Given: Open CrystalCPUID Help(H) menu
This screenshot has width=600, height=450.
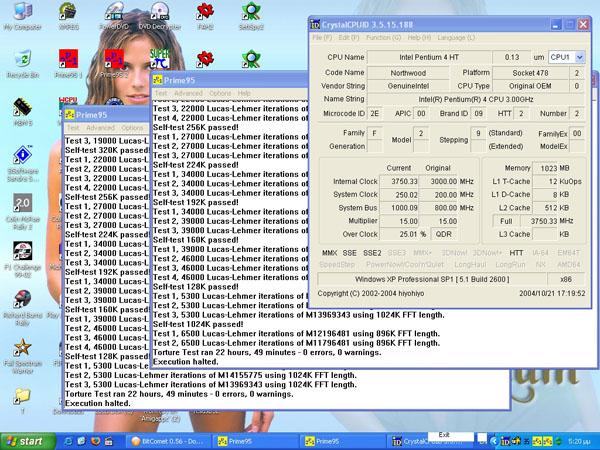Looking at the screenshot, I should 419,38.
